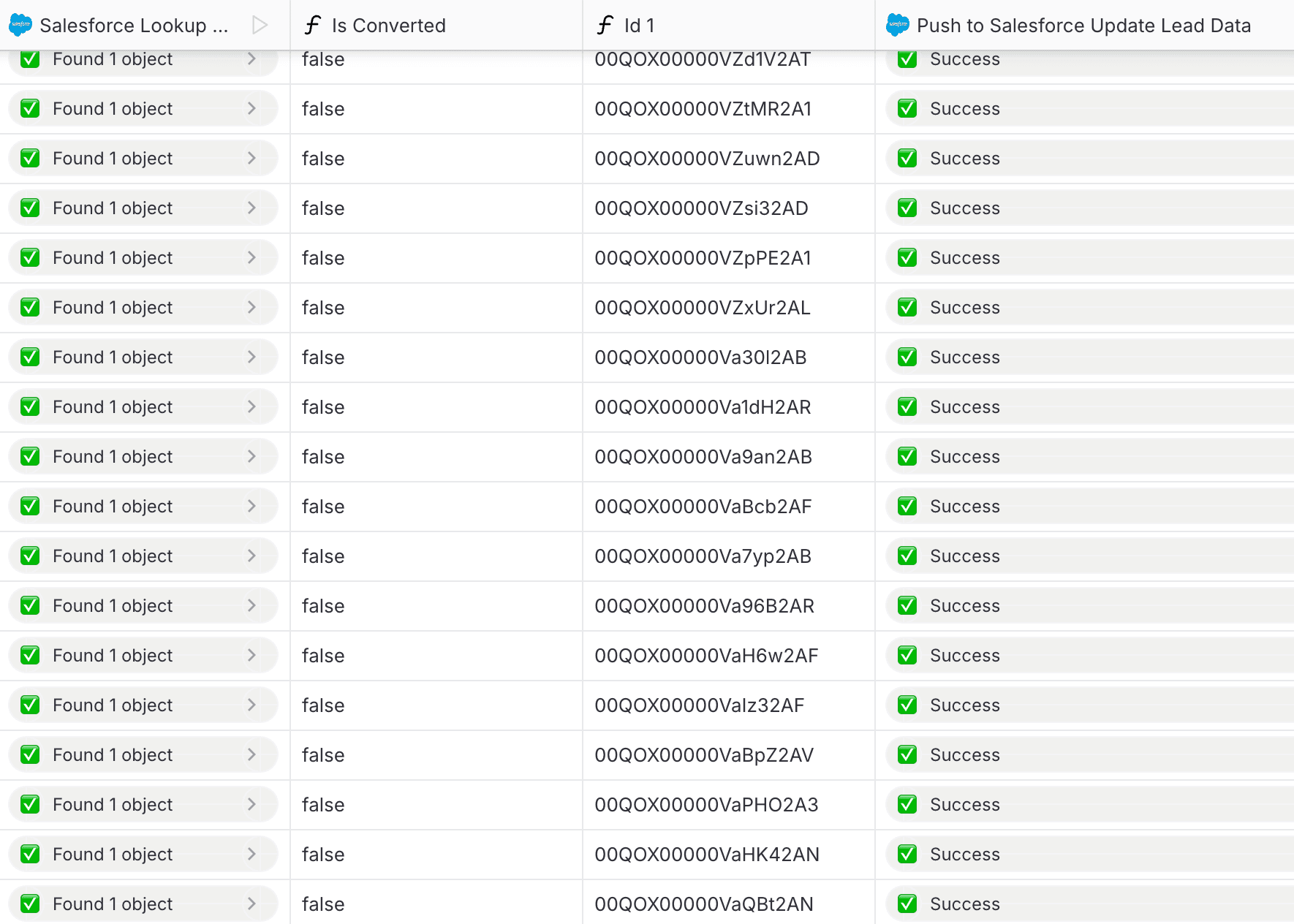
Task: Select Id cell 00QOX00000VZtMR2A1
Action: point(729,109)
